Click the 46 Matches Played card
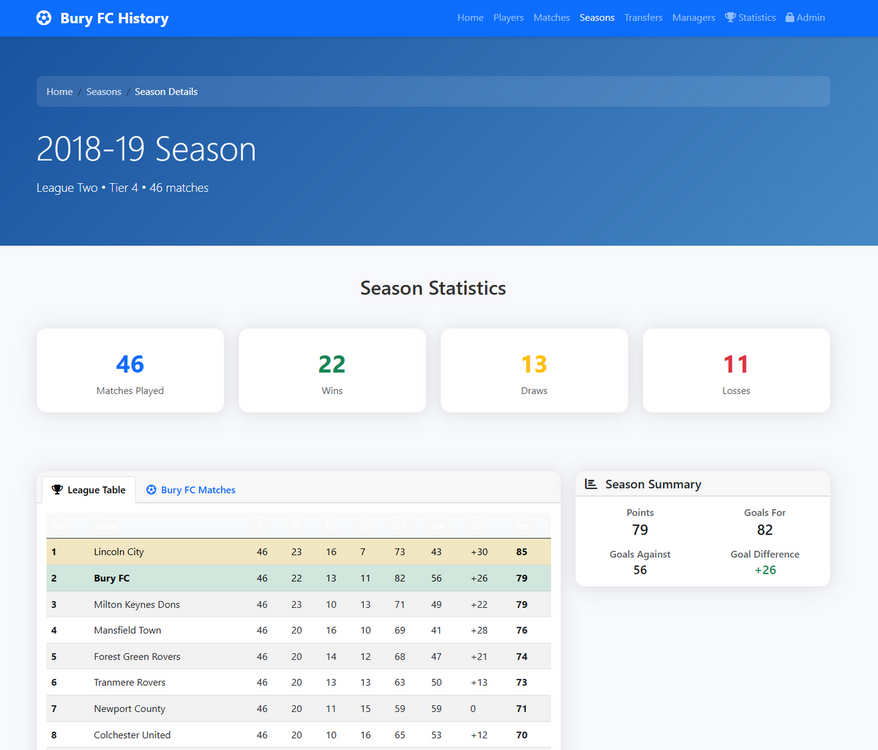 130,370
